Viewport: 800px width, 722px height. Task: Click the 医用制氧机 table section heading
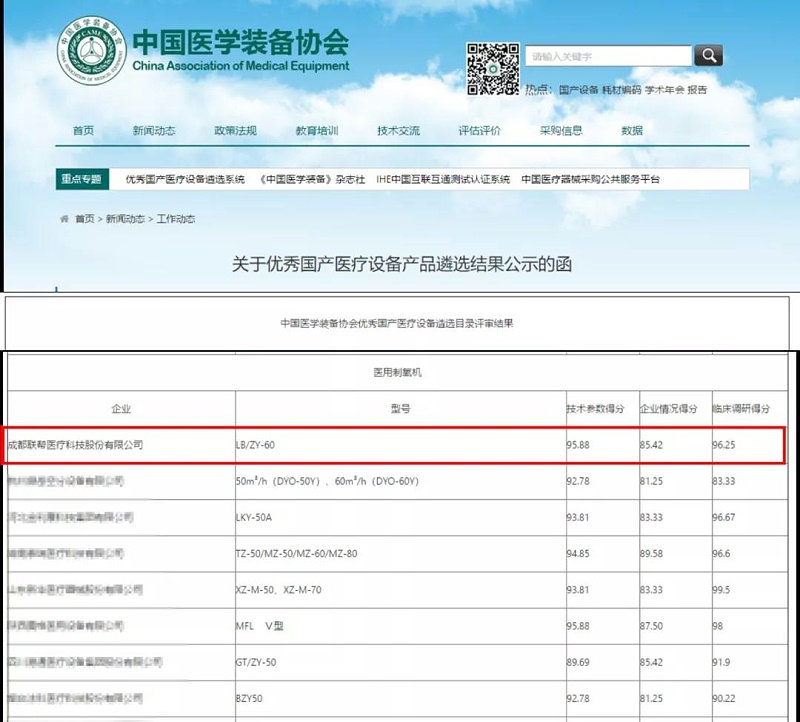[x=397, y=372]
